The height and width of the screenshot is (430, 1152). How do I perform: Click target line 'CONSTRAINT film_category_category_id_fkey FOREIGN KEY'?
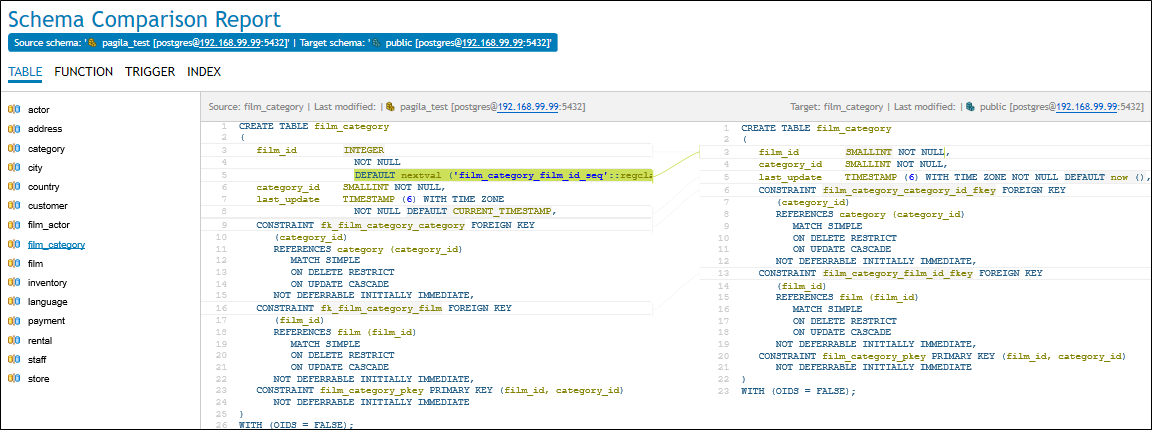click(x=912, y=190)
